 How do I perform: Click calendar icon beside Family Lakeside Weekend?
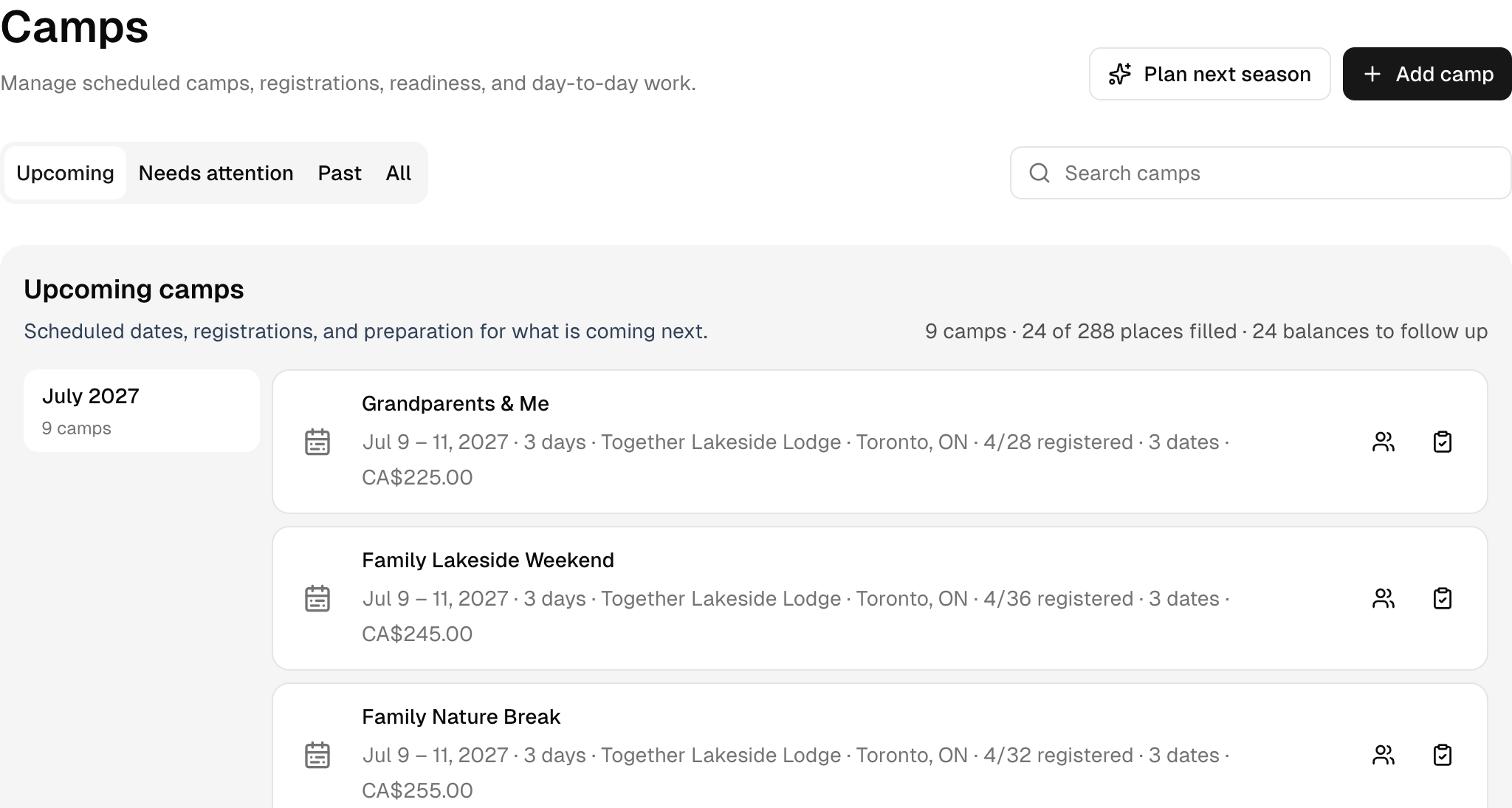click(317, 598)
